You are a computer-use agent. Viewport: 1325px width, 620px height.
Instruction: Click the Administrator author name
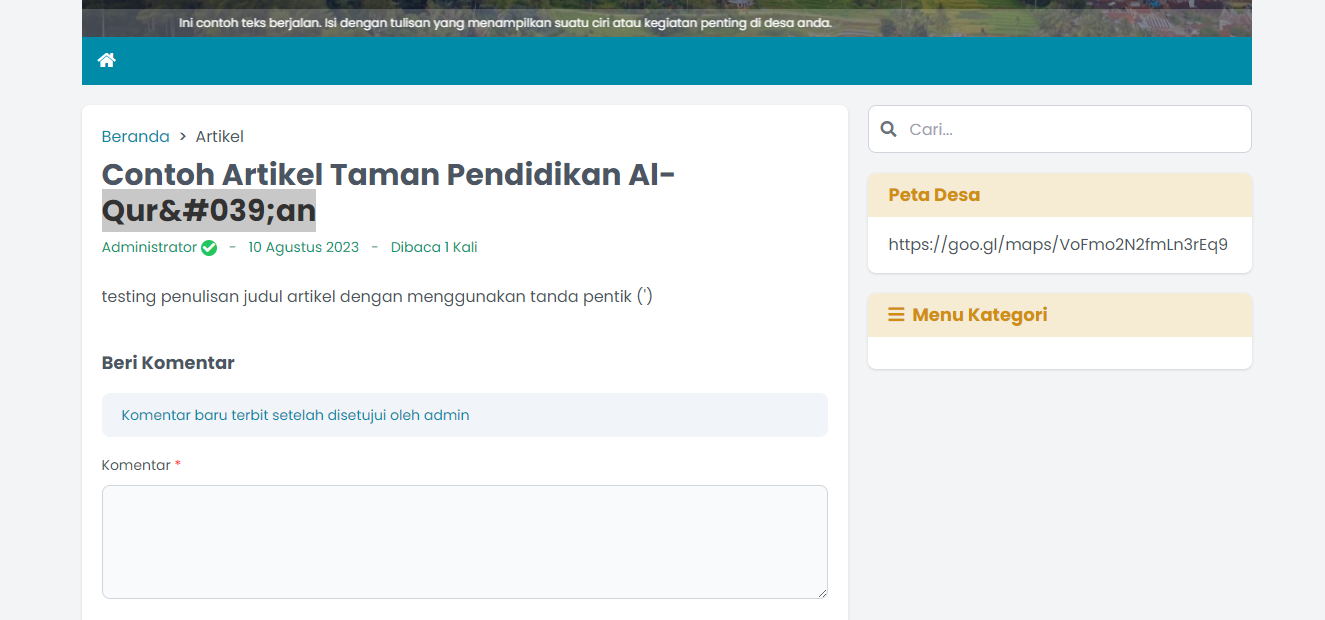point(149,247)
